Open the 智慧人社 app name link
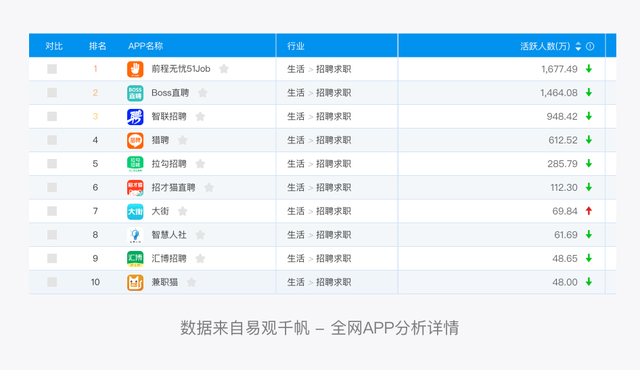This screenshot has height=370, width=640. [x=169, y=235]
